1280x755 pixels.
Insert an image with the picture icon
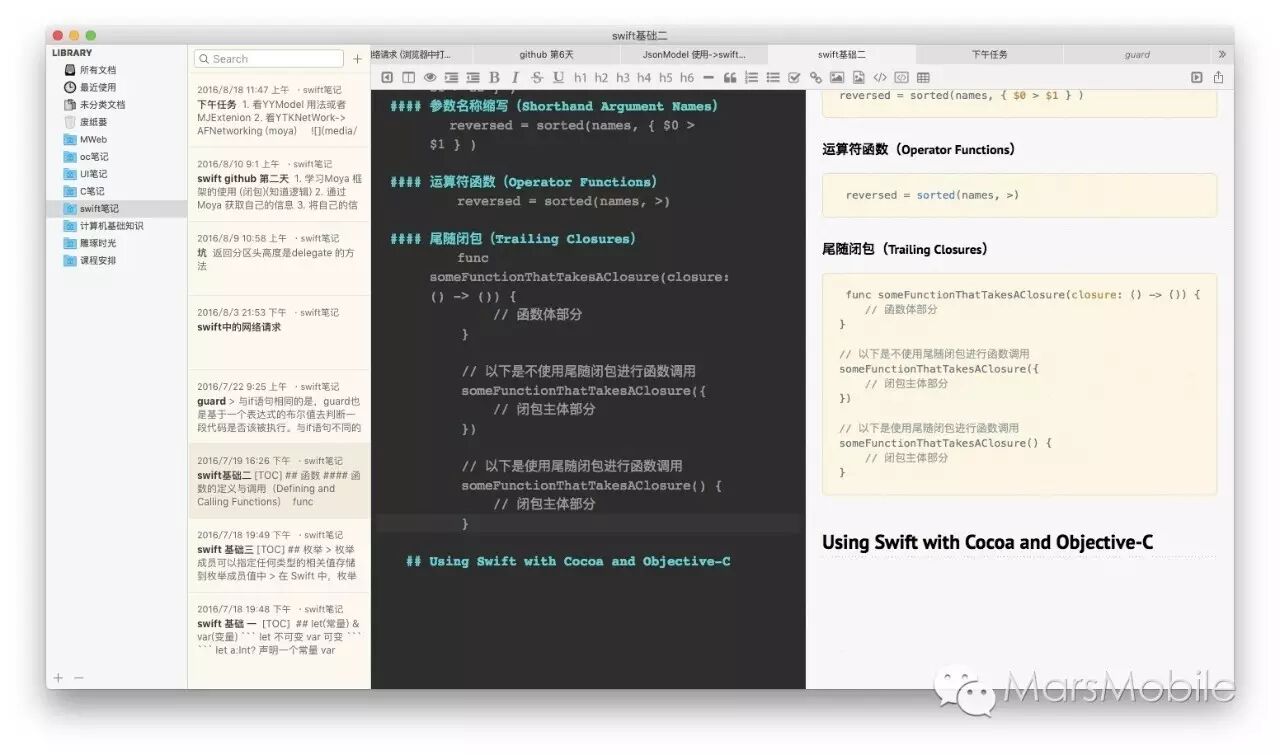pyautogui.click(x=837, y=77)
